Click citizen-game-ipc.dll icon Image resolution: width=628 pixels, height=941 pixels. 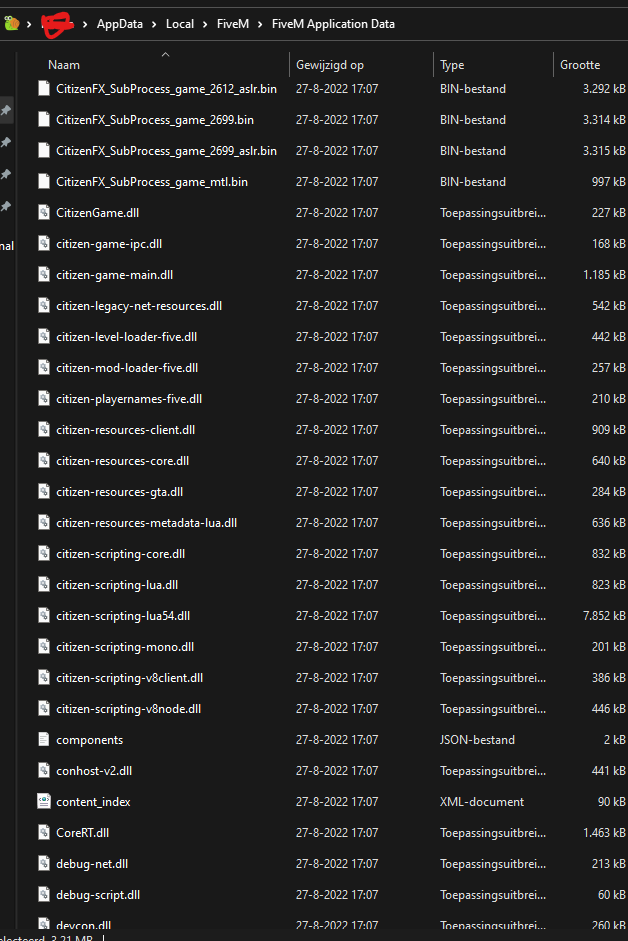[x=44, y=244]
